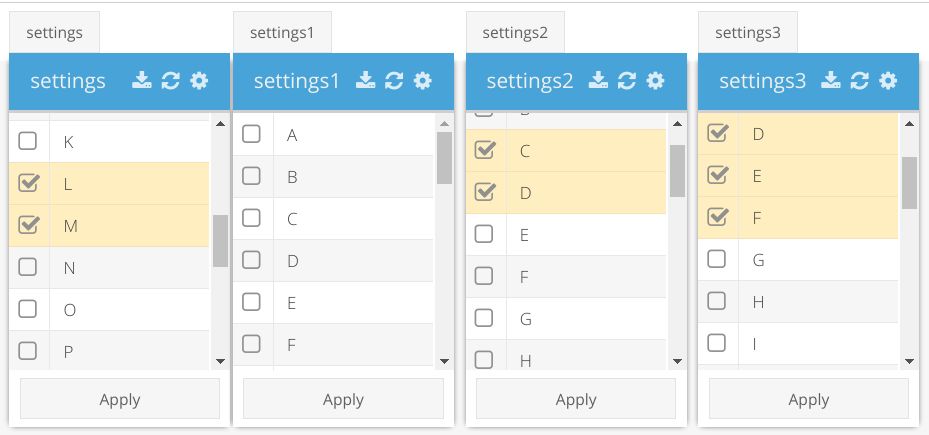Uncheck the C checkbox in settings2 panel
The image size is (929, 435).
point(484,150)
